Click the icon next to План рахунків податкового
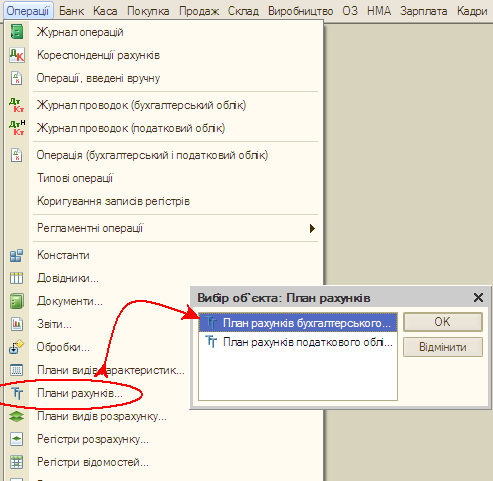This screenshot has height=481, width=493. point(211,342)
